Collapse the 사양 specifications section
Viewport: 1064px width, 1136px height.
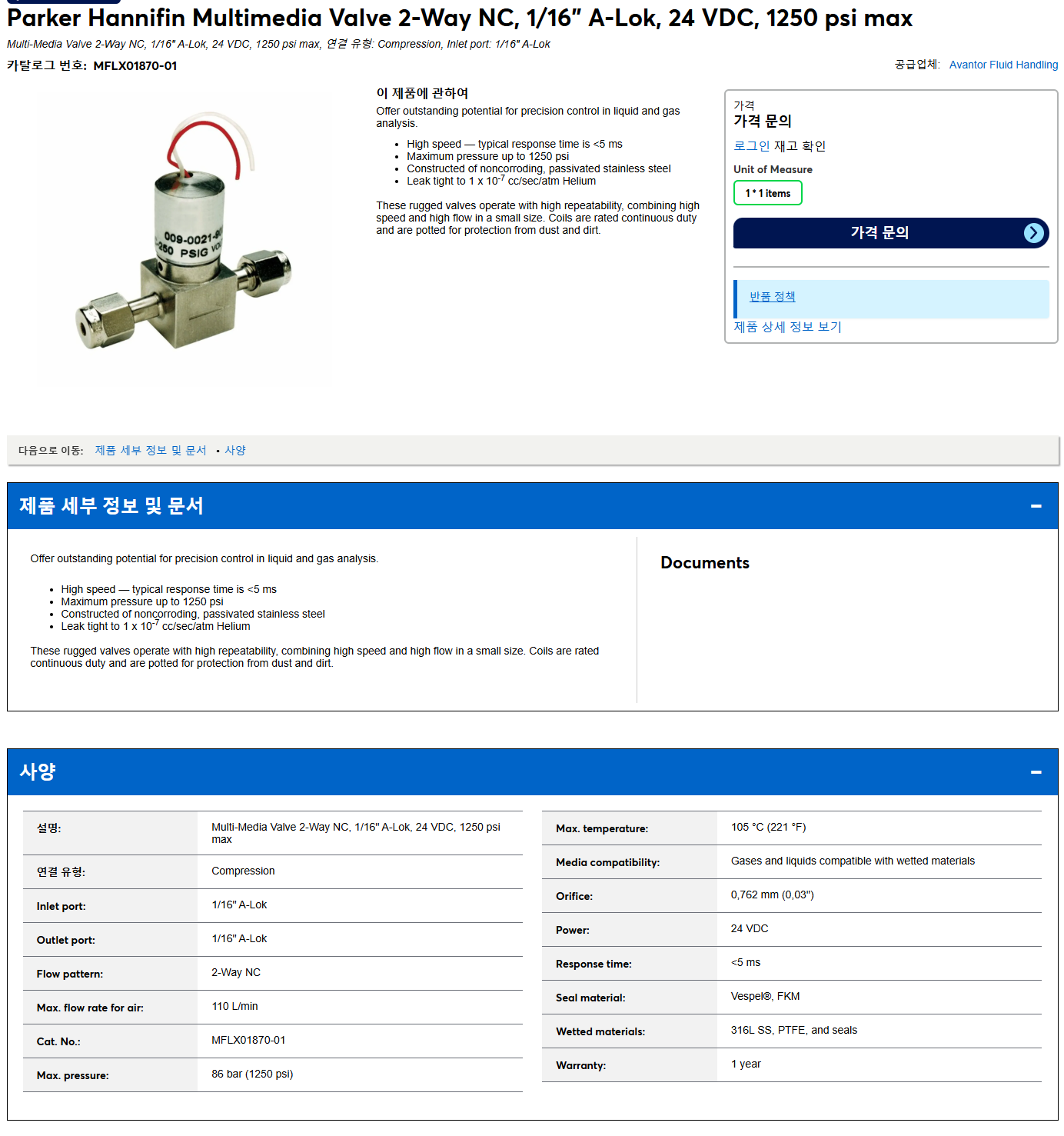(1036, 772)
